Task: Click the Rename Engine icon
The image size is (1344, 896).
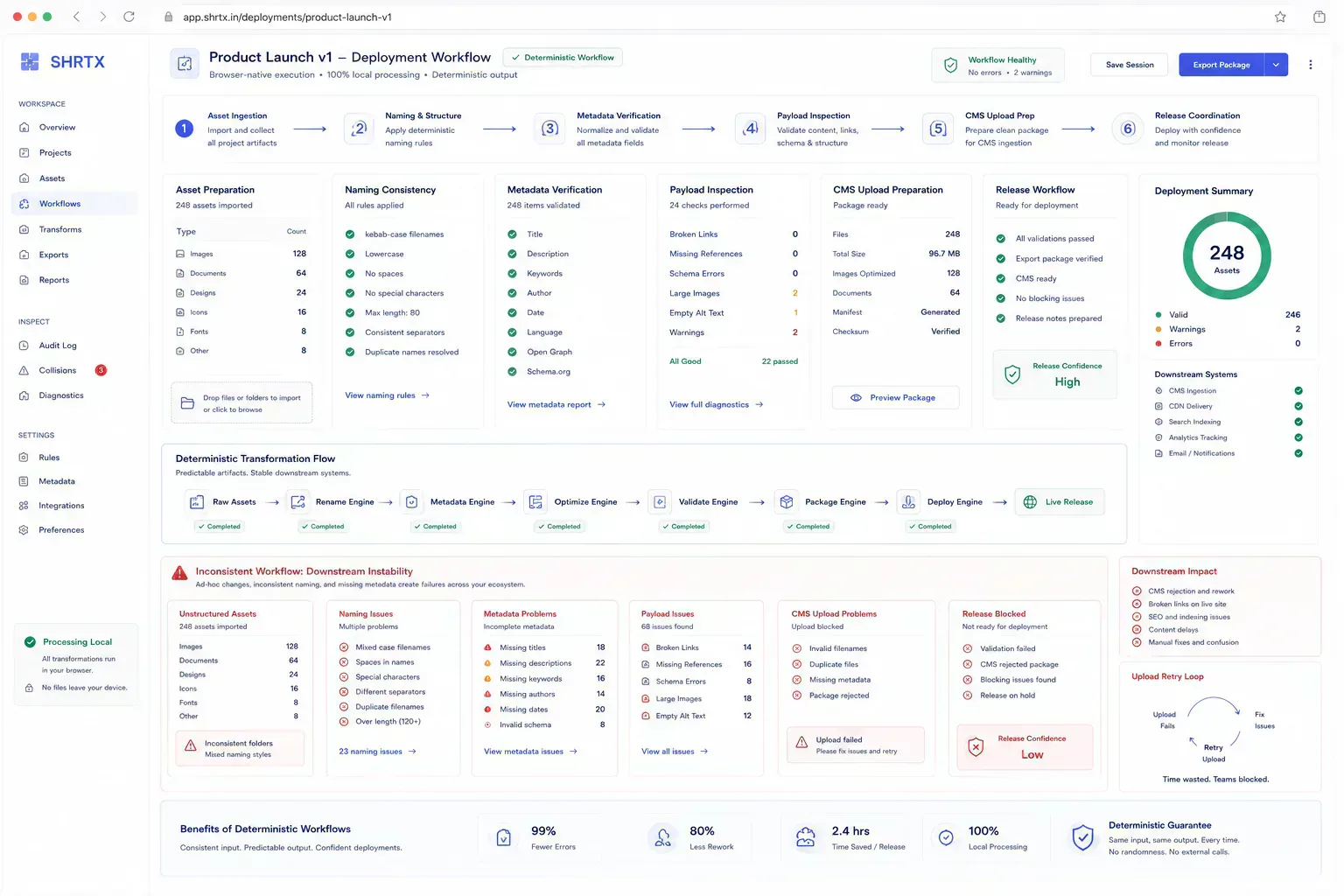Action: click(x=297, y=502)
